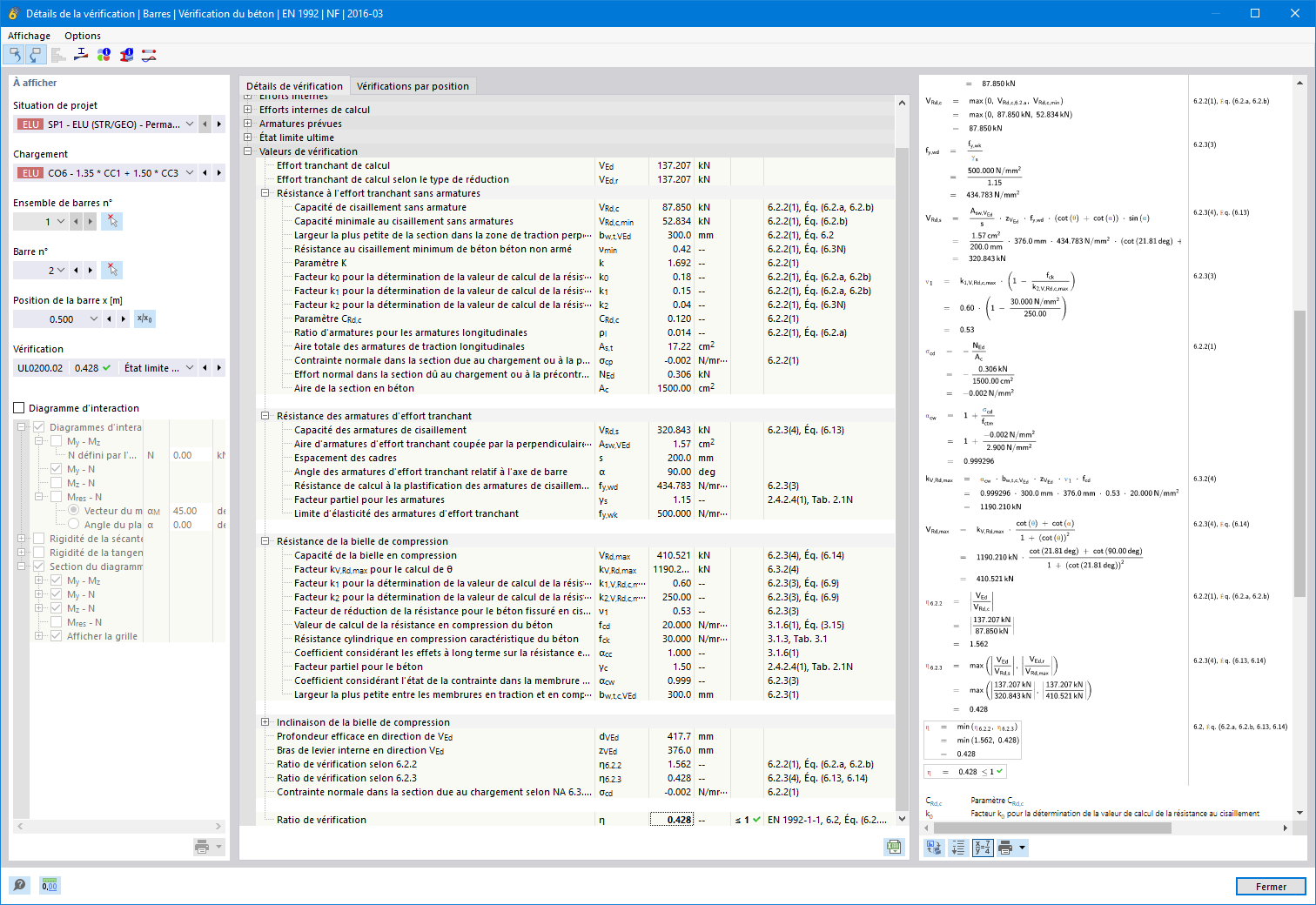Switch to the Vérifications par position tab

pos(413,86)
